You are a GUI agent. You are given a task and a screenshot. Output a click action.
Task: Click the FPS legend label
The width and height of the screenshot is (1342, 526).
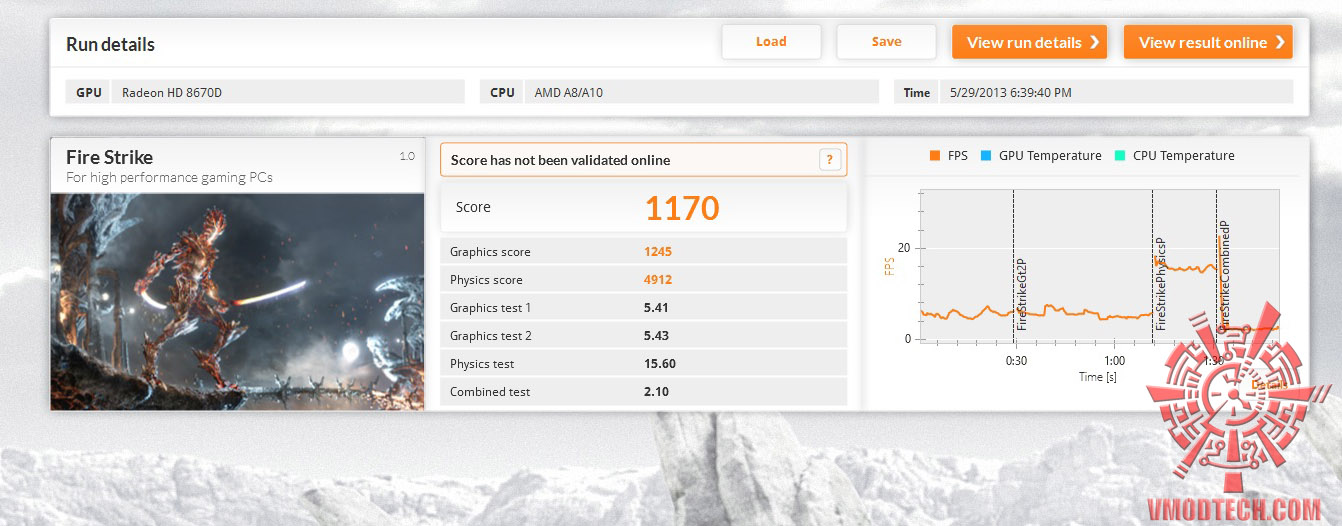pos(957,156)
